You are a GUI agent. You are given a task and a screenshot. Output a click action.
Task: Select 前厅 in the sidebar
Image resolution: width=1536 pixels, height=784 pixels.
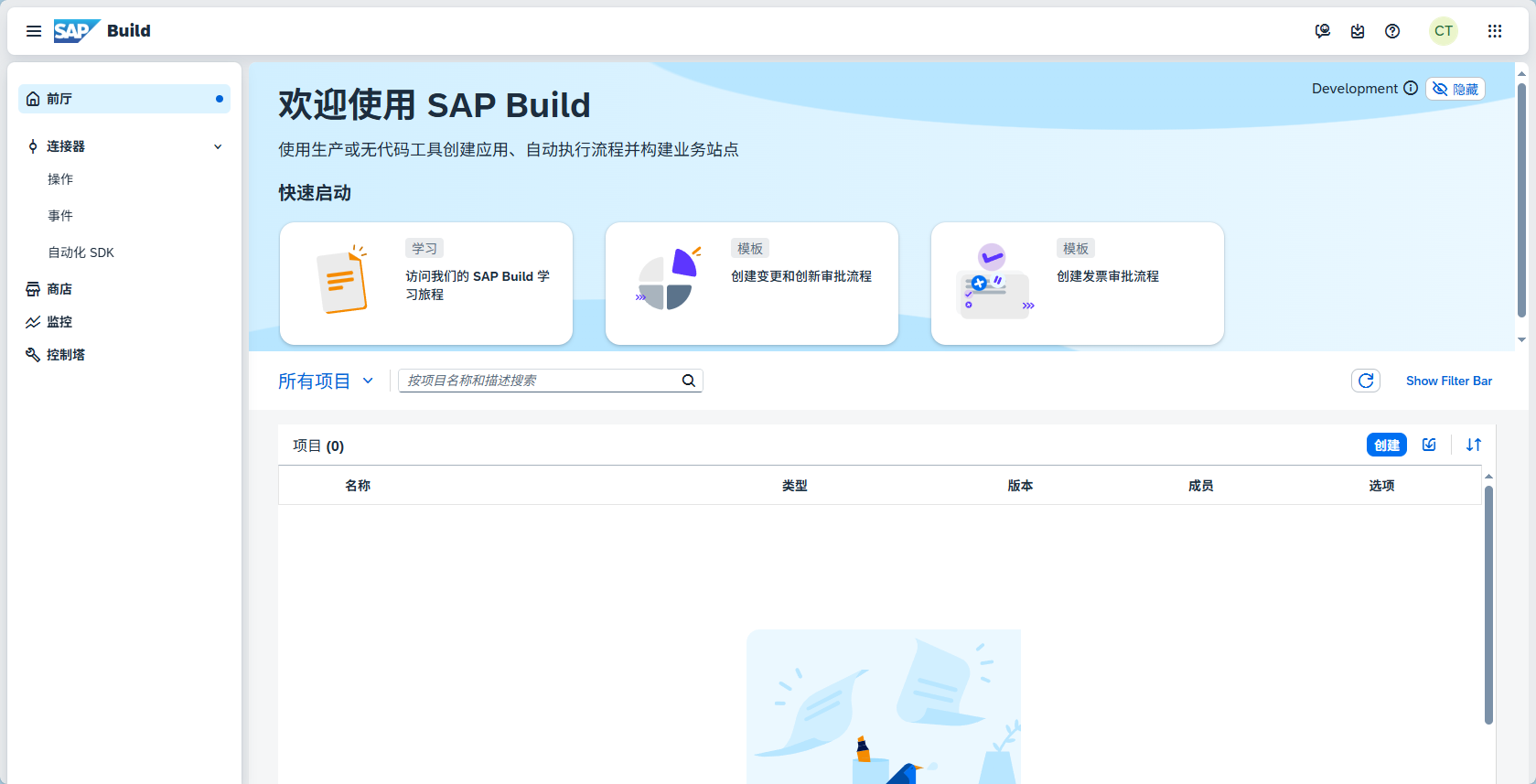[124, 99]
